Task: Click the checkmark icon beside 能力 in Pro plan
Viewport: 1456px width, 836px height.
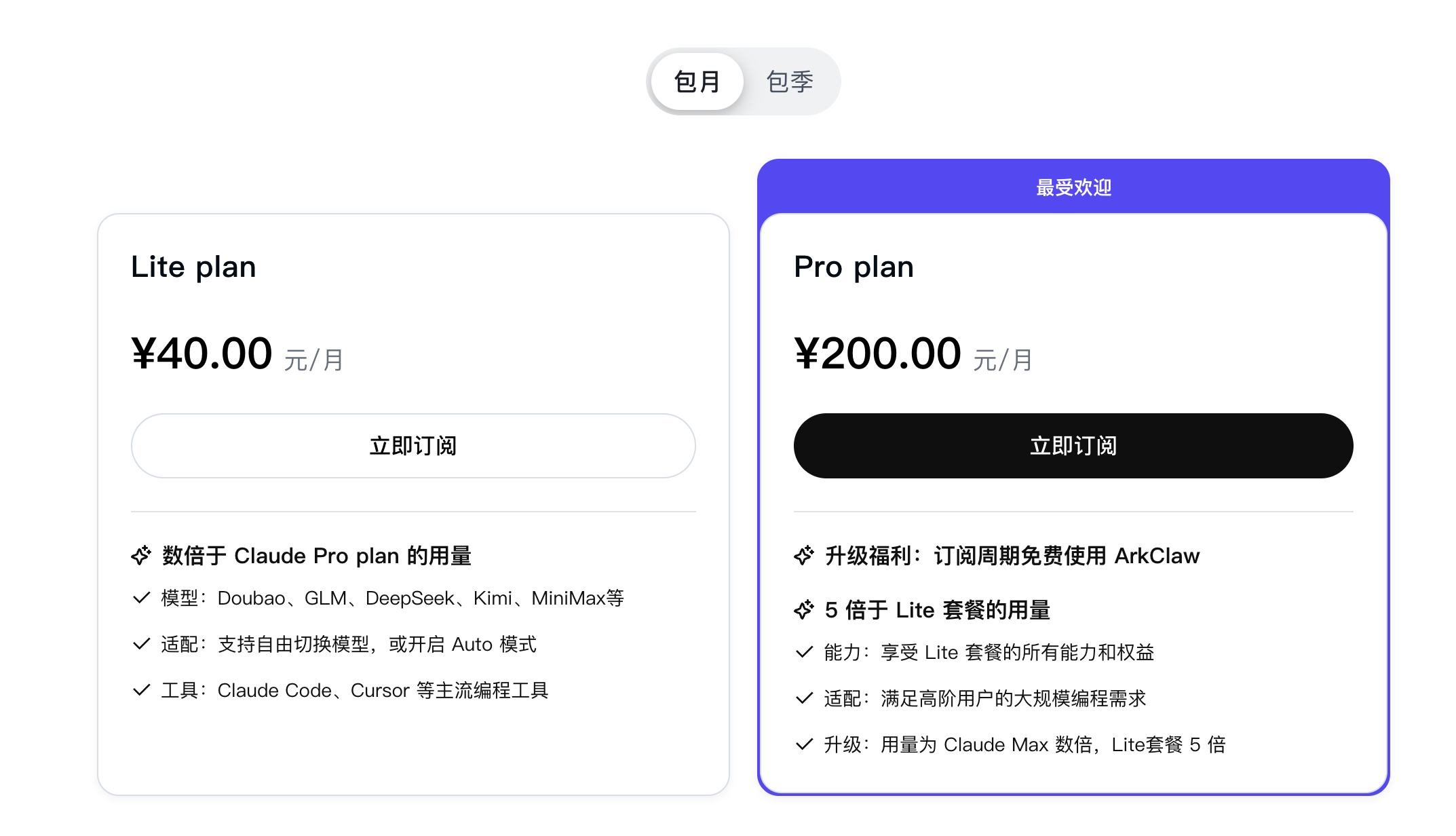Action: [x=803, y=652]
